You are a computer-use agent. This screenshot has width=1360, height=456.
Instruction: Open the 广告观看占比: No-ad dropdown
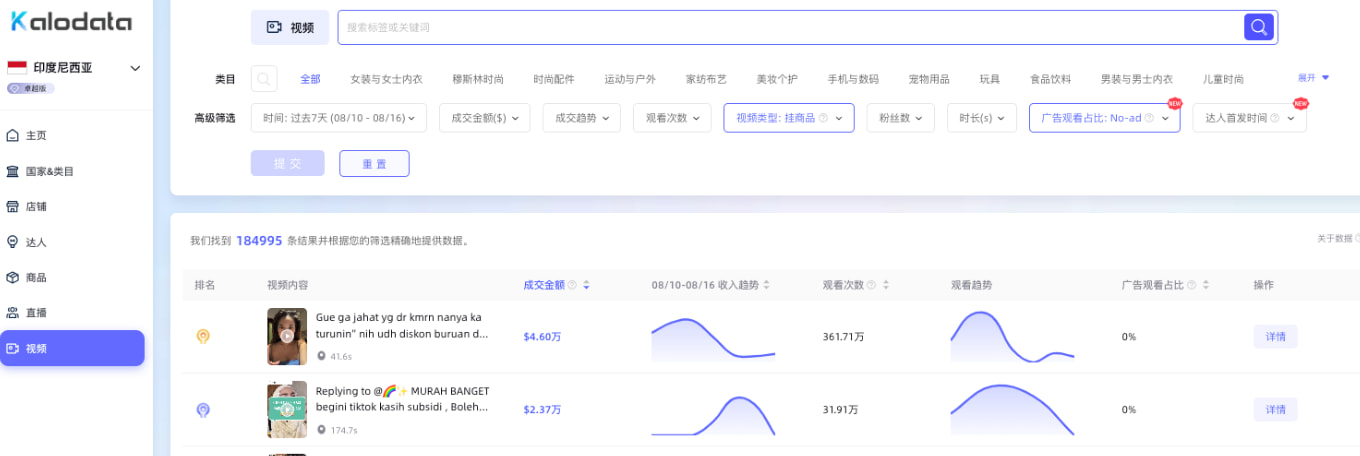[x=1105, y=118]
